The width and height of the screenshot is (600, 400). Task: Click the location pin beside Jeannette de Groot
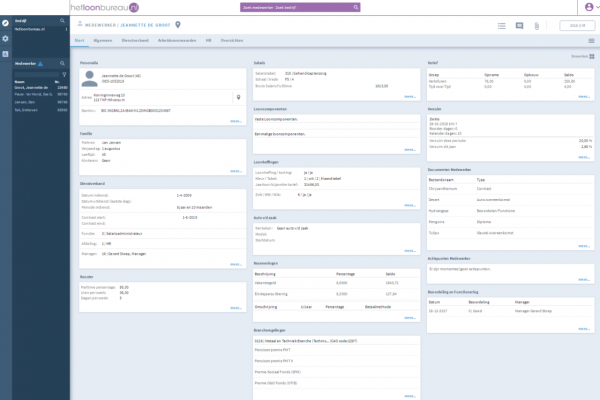(x=178, y=25)
